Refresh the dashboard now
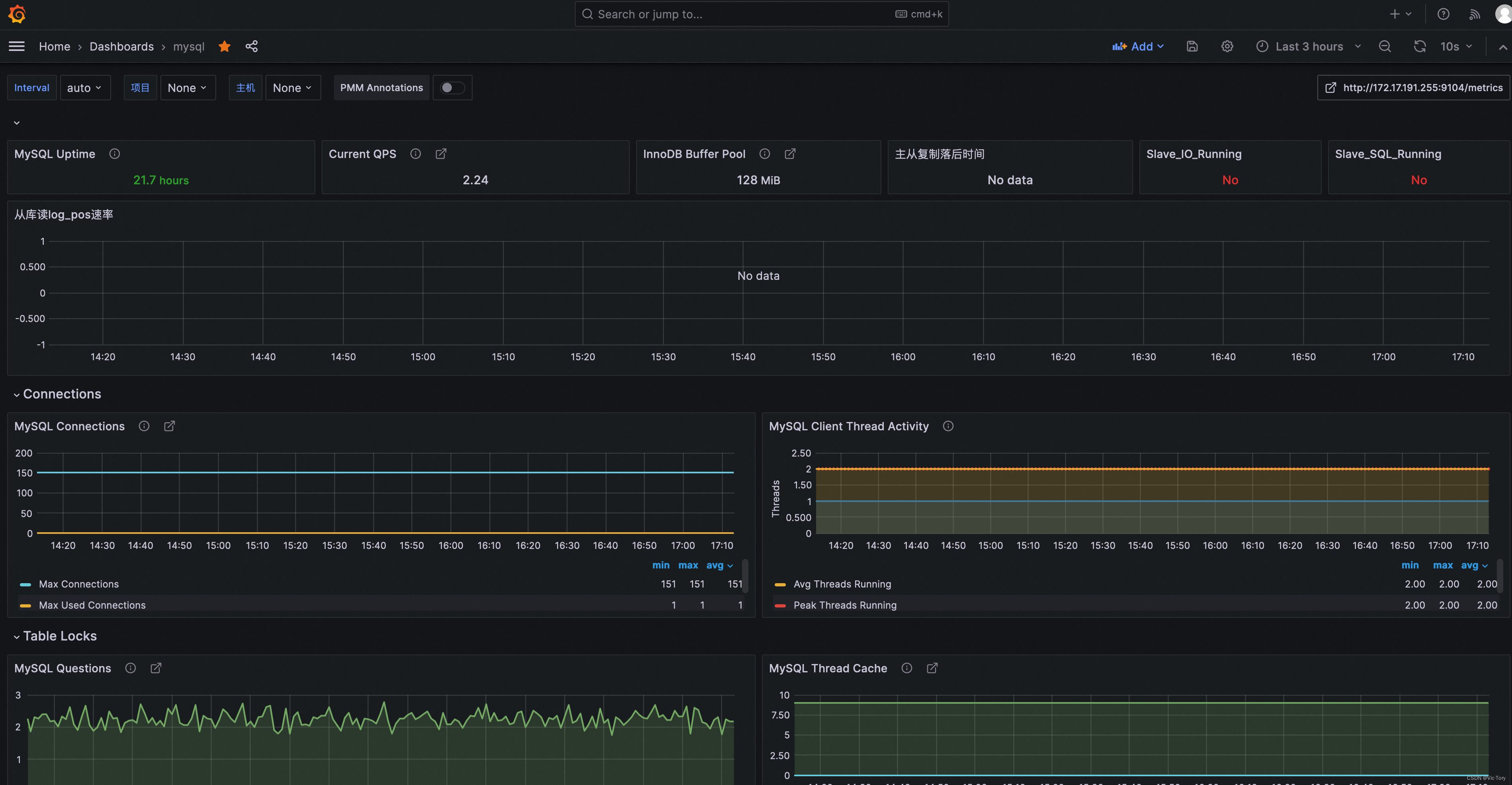This screenshot has height=785, width=1512. tap(1420, 46)
